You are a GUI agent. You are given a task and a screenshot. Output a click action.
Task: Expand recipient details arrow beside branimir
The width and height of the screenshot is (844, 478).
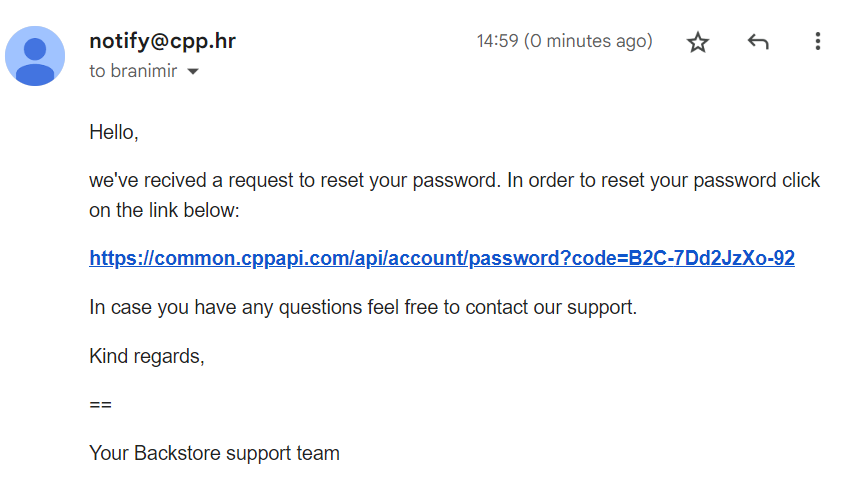193,71
